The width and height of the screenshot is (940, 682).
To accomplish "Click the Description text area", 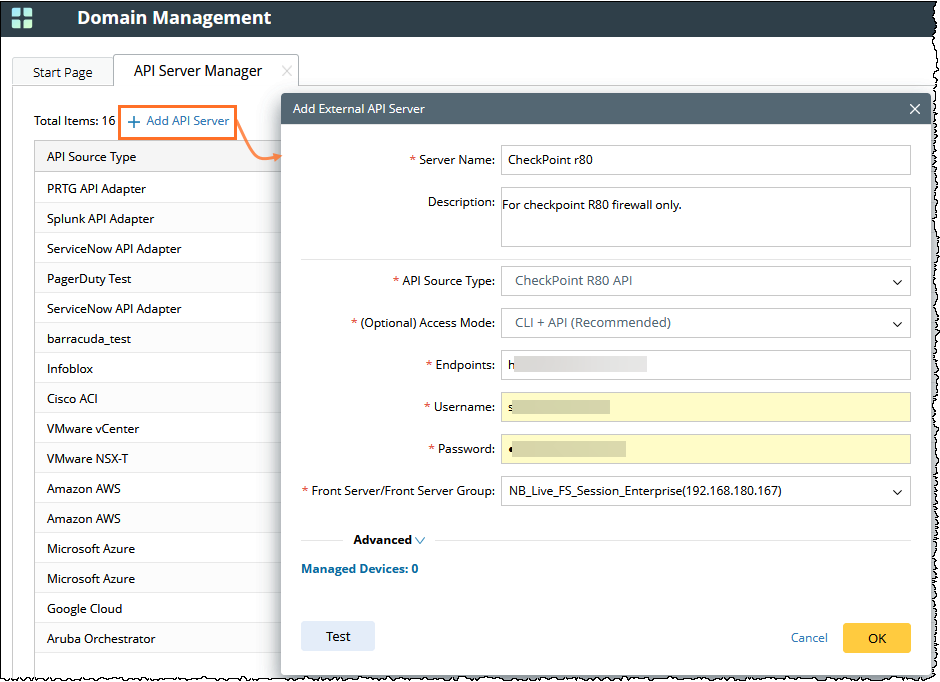I will coord(705,216).
